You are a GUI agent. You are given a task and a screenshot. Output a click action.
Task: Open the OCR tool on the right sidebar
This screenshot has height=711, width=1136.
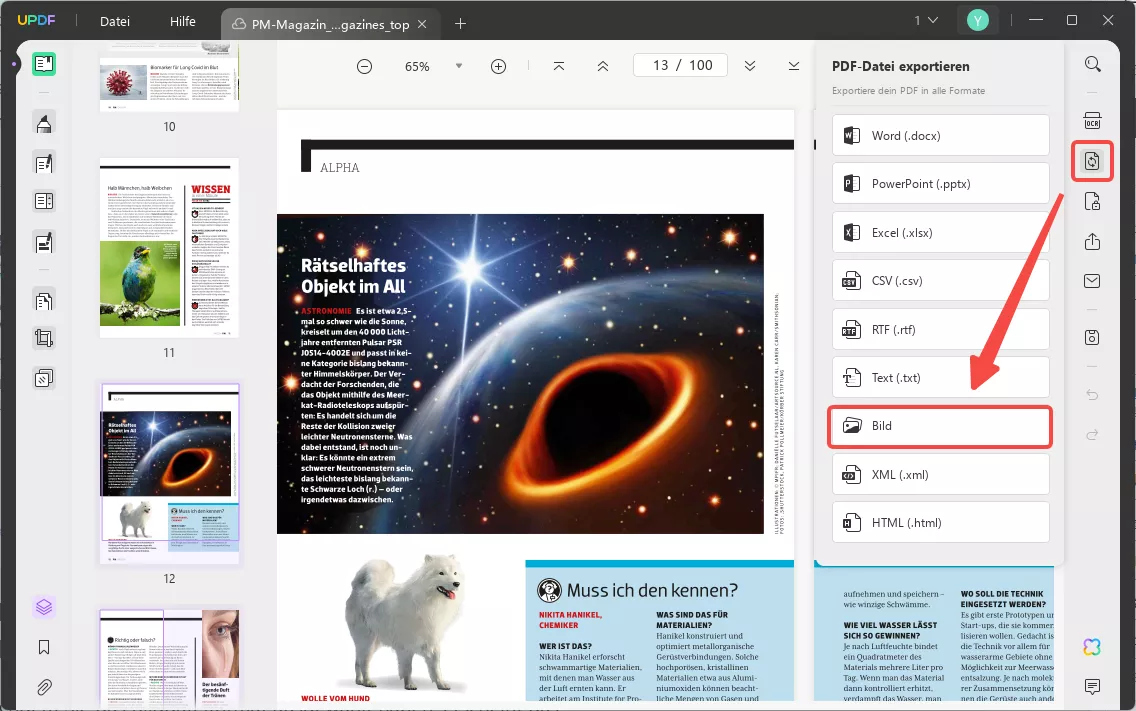point(1092,121)
